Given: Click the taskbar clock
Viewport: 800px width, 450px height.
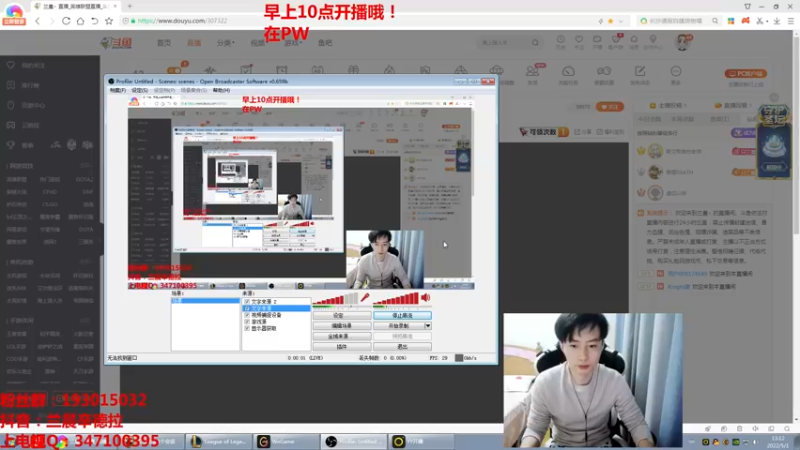Looking at the screenshot, I should (x=778, y=442).
